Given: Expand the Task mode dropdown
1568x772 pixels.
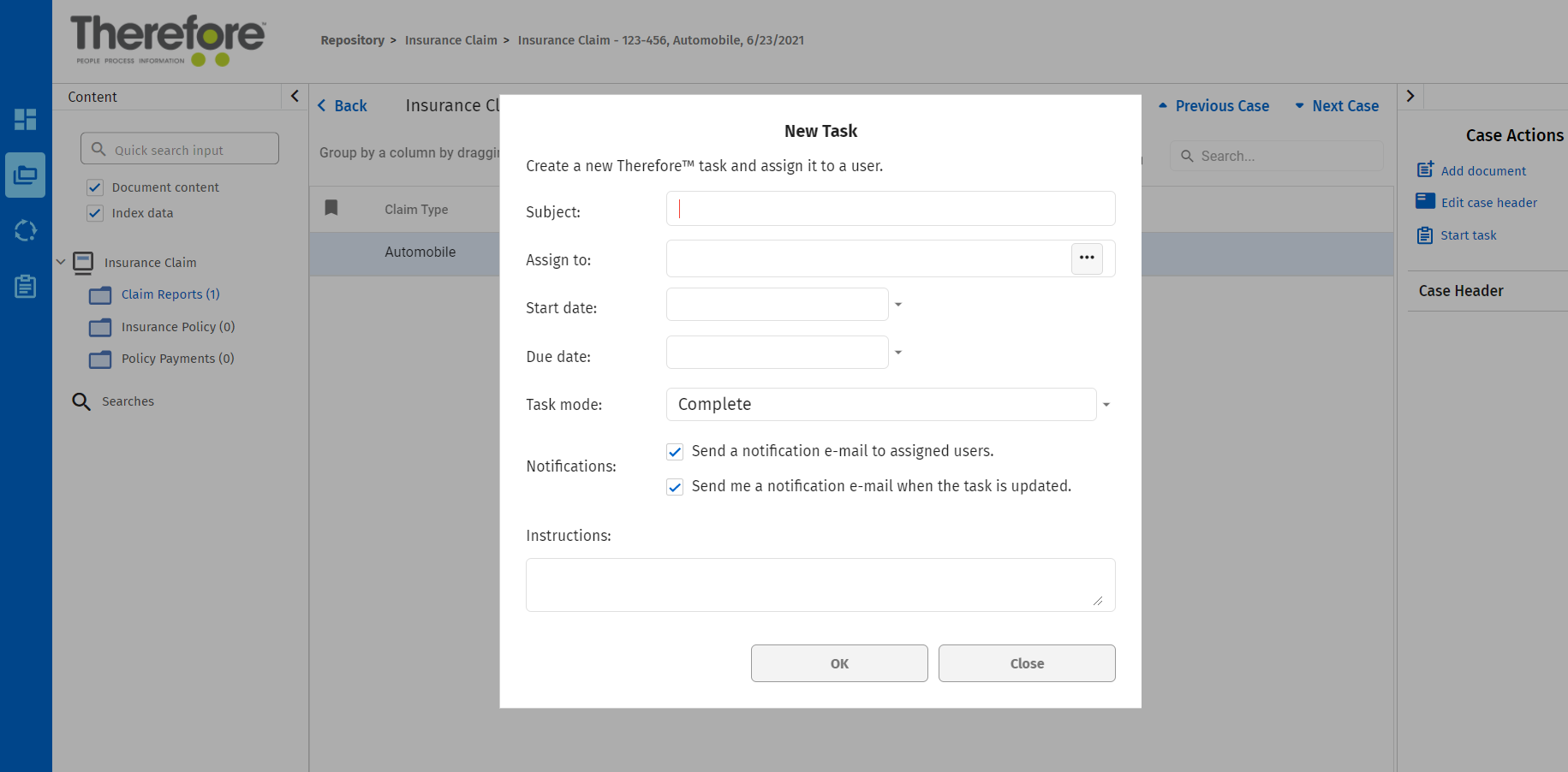Looking at the screenshot, I should tap(1106, 405).
